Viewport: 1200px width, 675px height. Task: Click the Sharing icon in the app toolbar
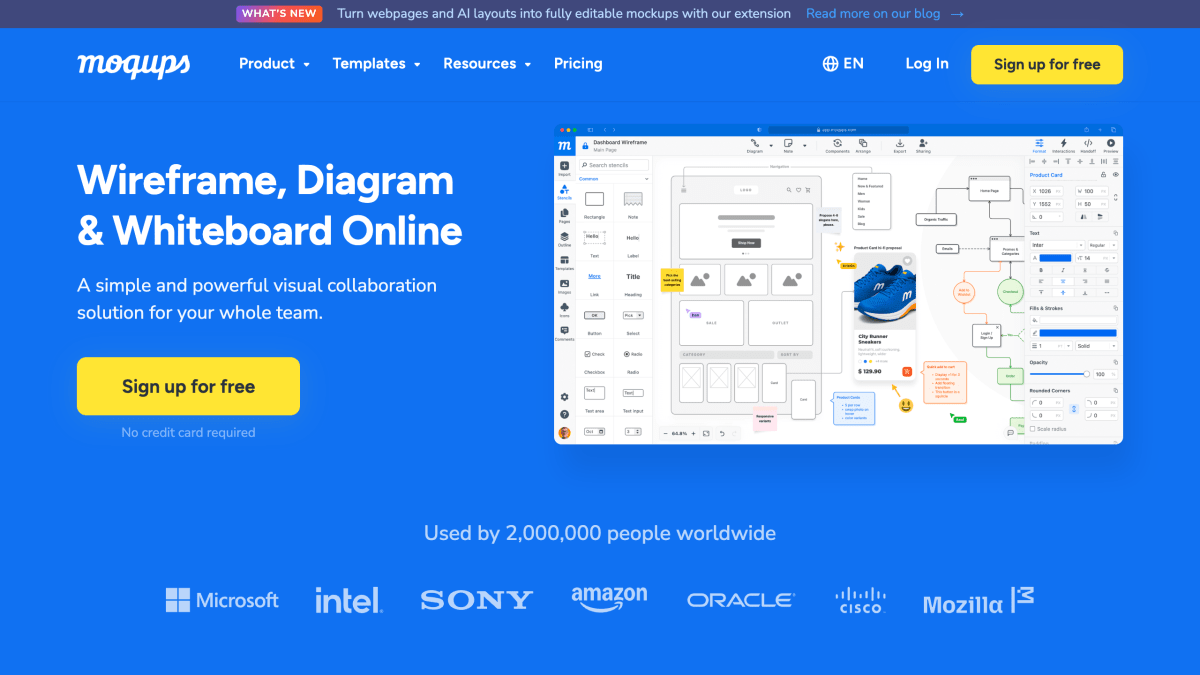[x=923, y=146]
